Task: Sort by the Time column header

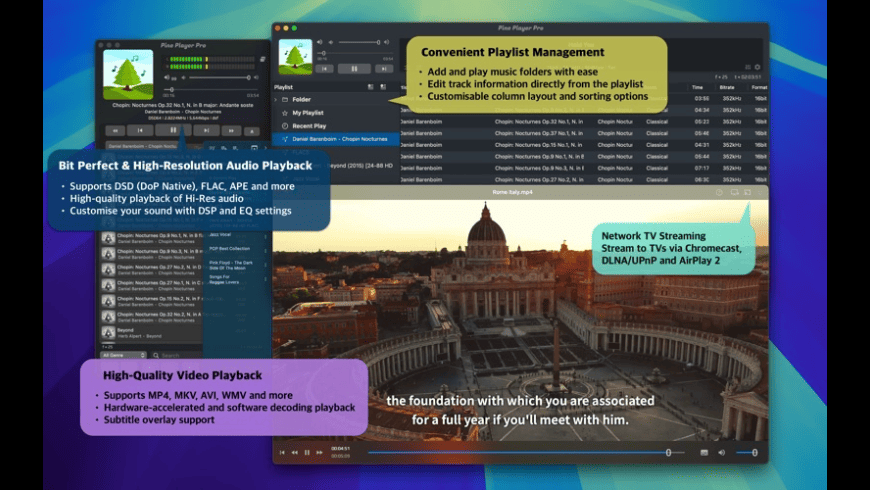Action: click(x=697, y=87)
